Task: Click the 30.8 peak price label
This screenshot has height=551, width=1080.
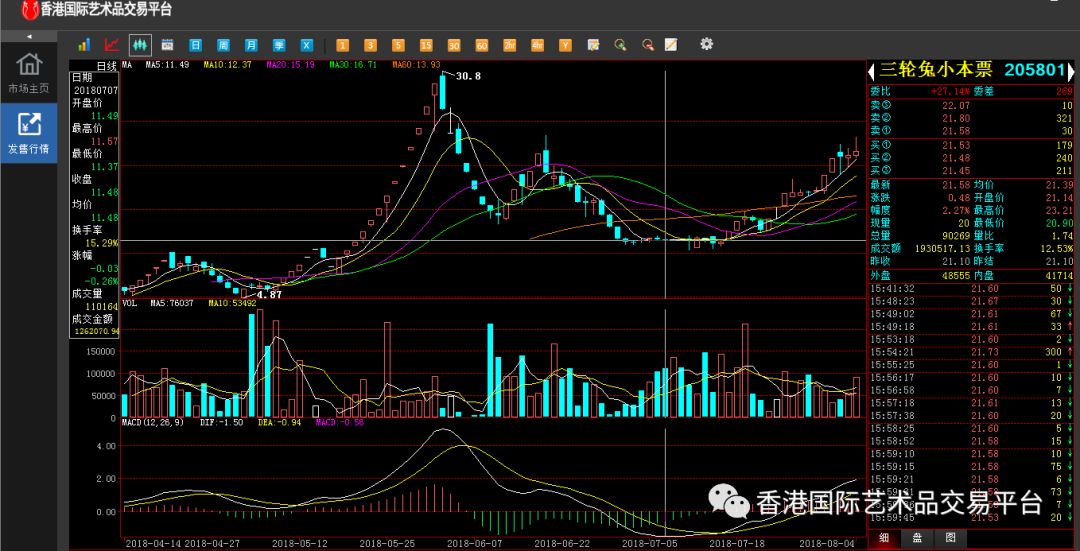Action: click(x=468, y=76)
